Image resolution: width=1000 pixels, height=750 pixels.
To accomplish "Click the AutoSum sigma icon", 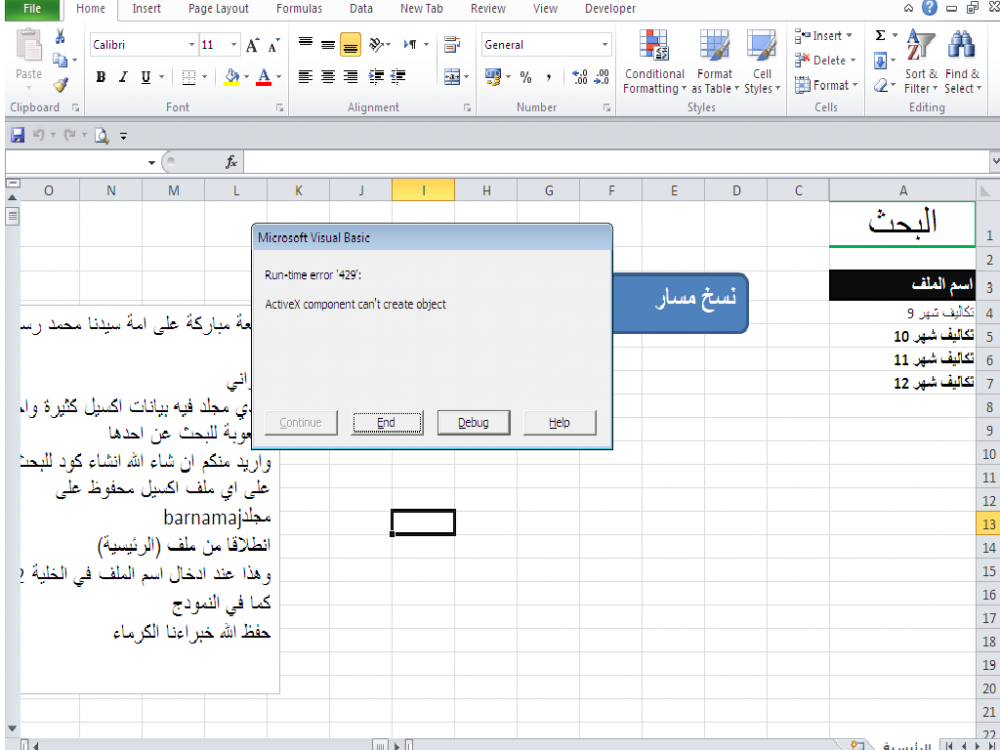I will point(880,36).
